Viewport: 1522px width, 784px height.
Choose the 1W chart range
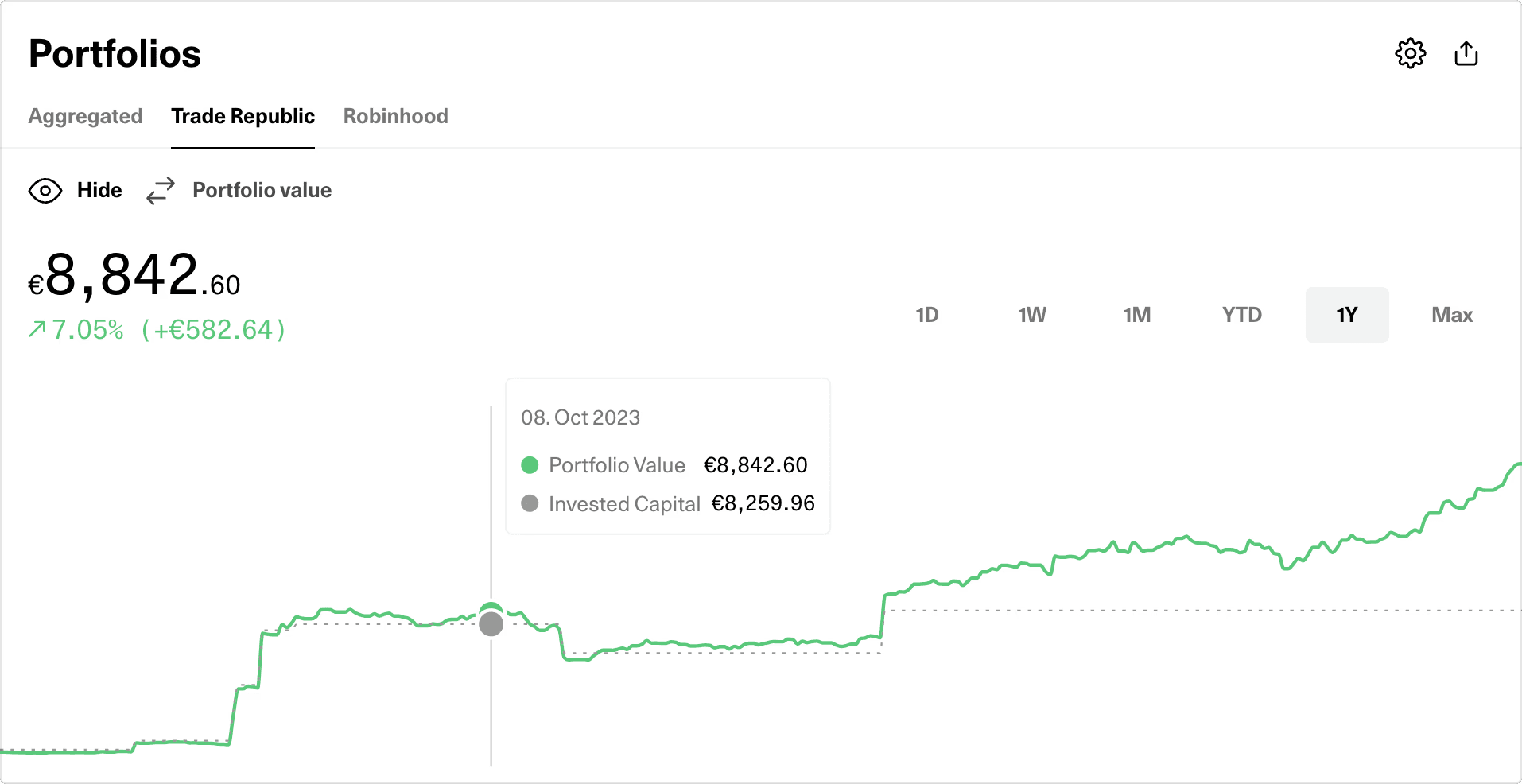(x=1031, y=315)
